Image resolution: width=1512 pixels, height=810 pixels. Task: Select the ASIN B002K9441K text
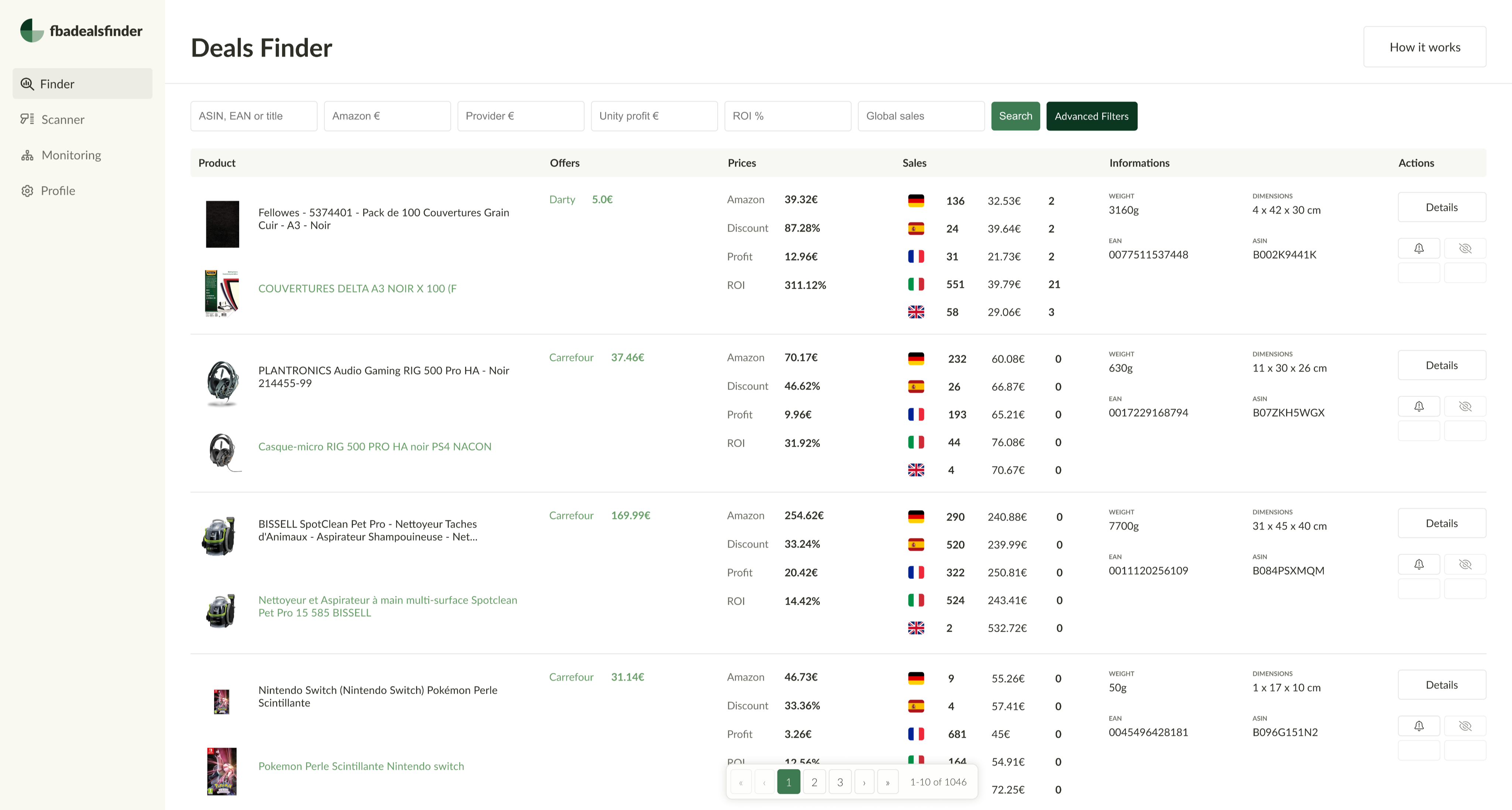[x=1284, y=255]
